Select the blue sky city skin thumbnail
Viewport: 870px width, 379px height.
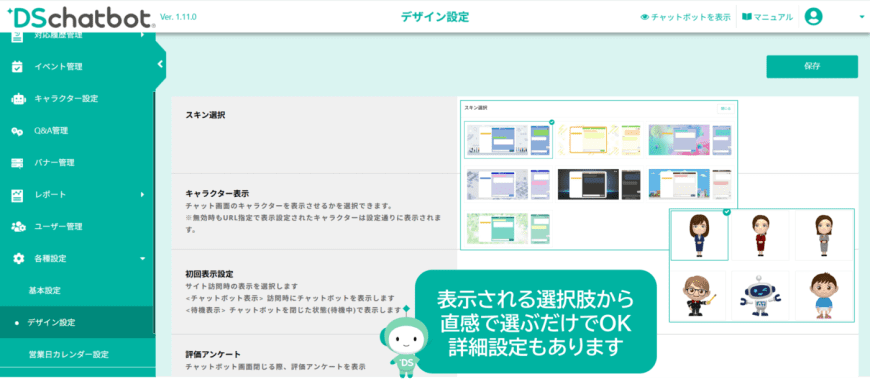click(x=690, y=184)
